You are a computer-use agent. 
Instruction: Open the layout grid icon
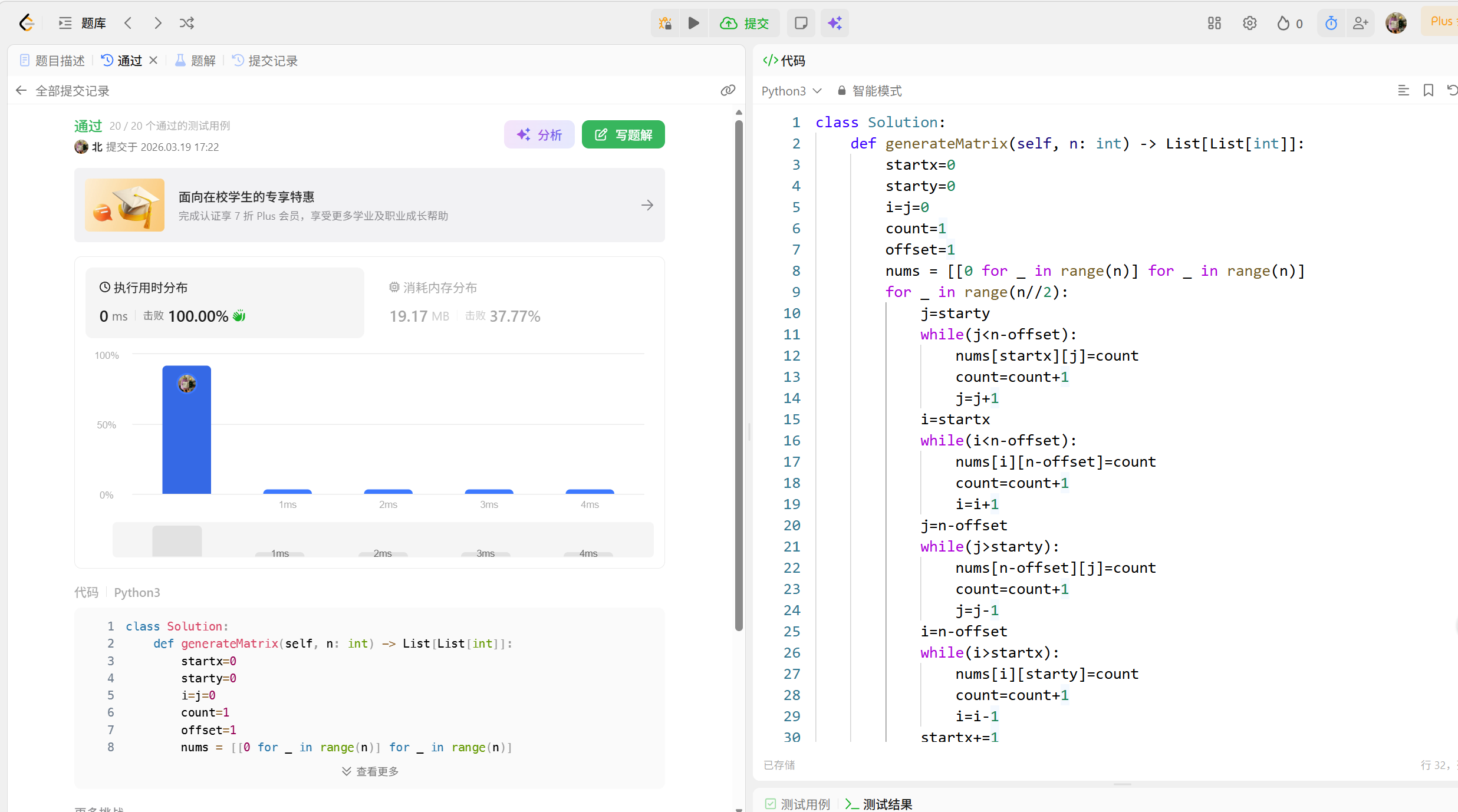[1215, 23]
